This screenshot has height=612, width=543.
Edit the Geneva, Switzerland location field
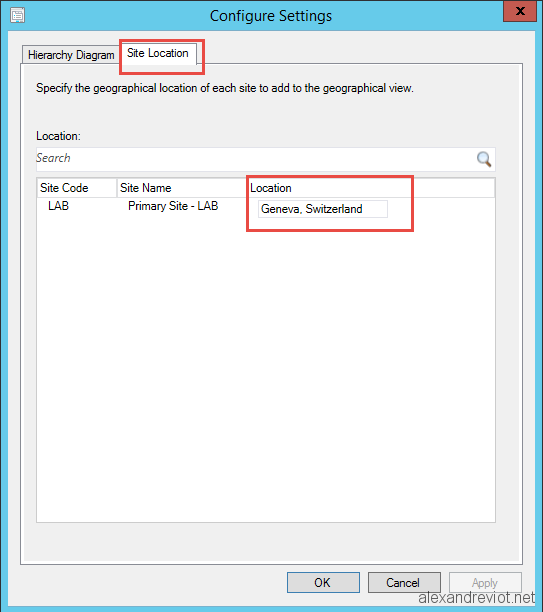322,209
